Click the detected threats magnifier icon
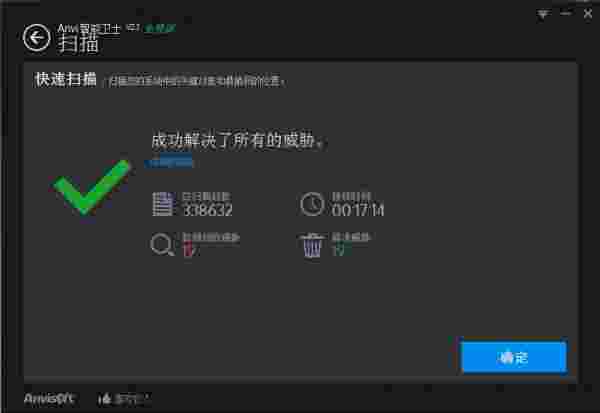 pos(162,245)
